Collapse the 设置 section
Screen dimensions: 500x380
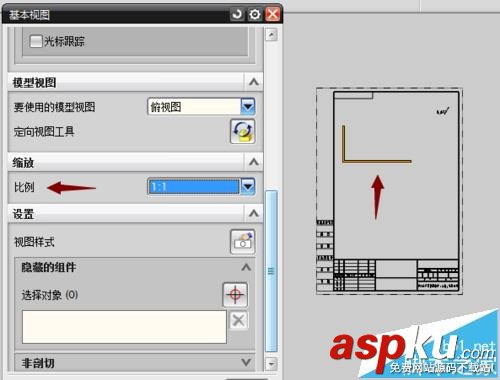[x=254, y=213]
